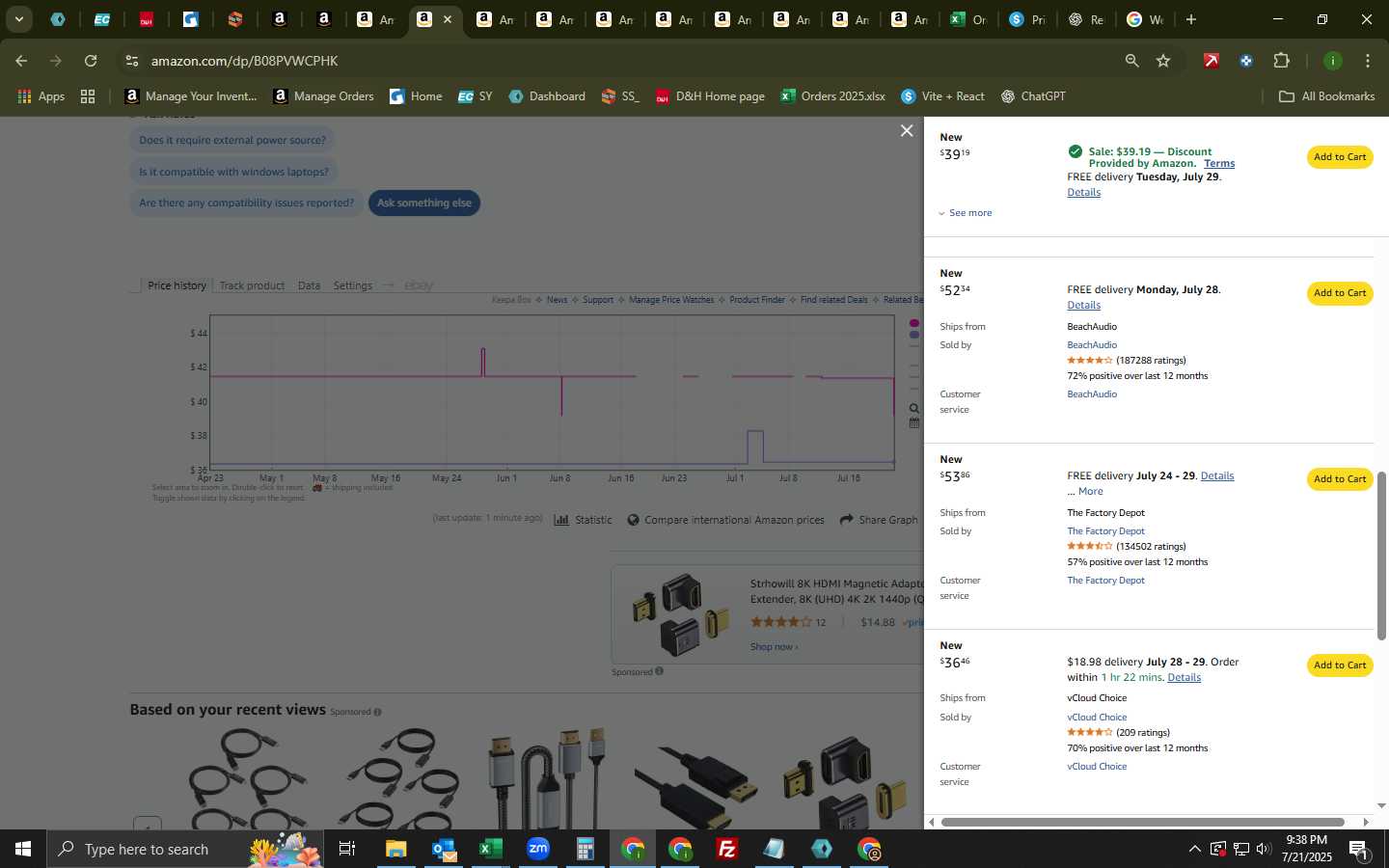Select the Track product tab in Keepa
The height and width of the screenshot is (868, 1389).
(252, 285)
